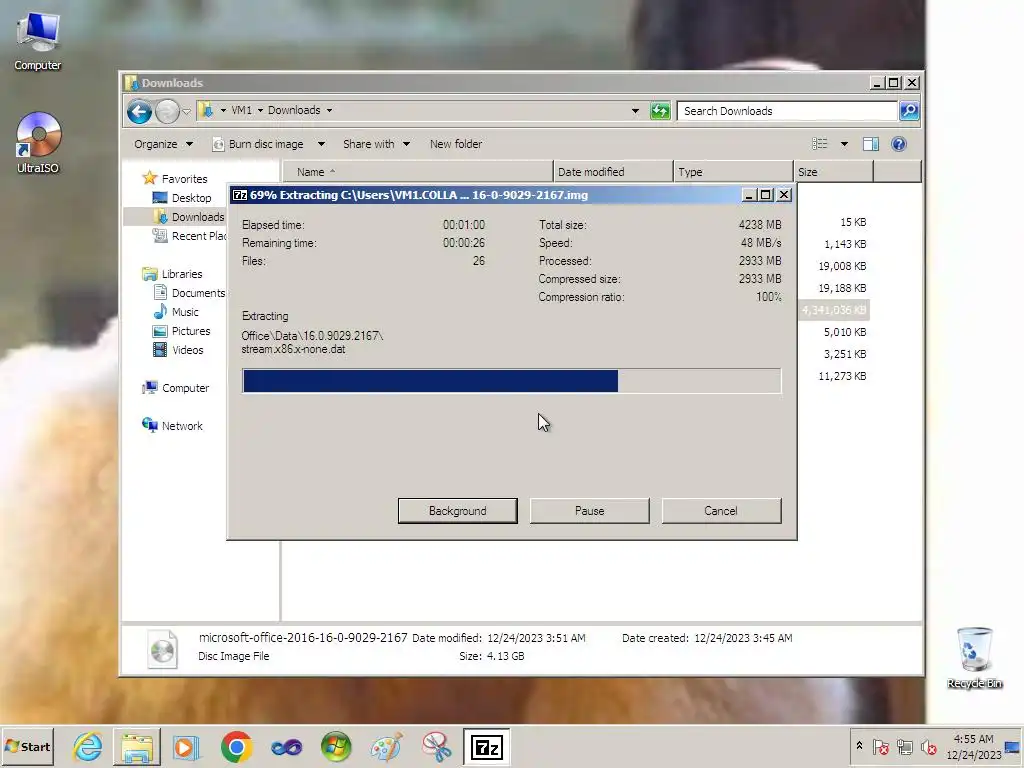
Task: Select the file row sized 19,188 KB
Action: point(842,288)
